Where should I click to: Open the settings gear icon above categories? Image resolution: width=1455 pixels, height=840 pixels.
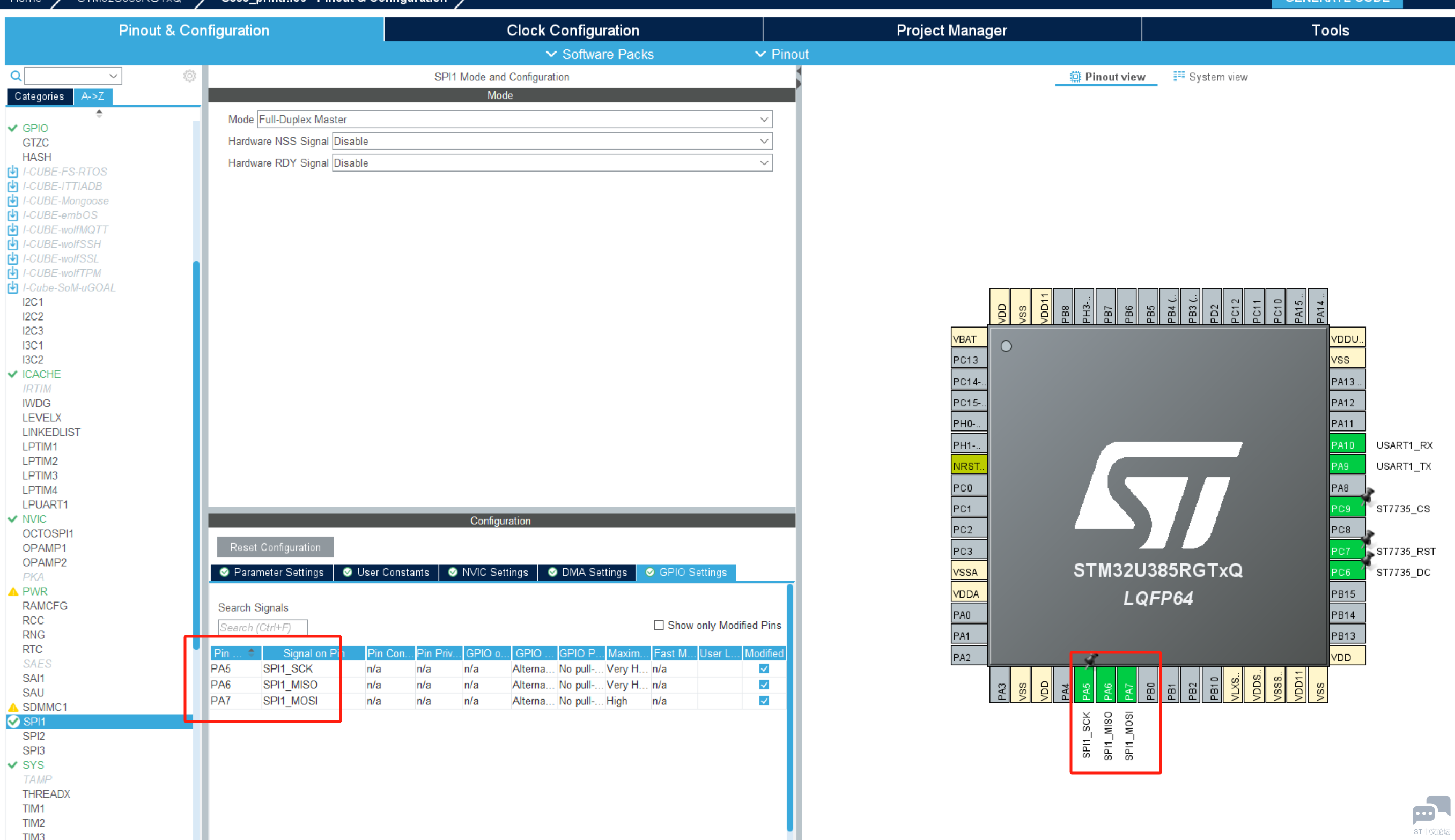[189, 76]
